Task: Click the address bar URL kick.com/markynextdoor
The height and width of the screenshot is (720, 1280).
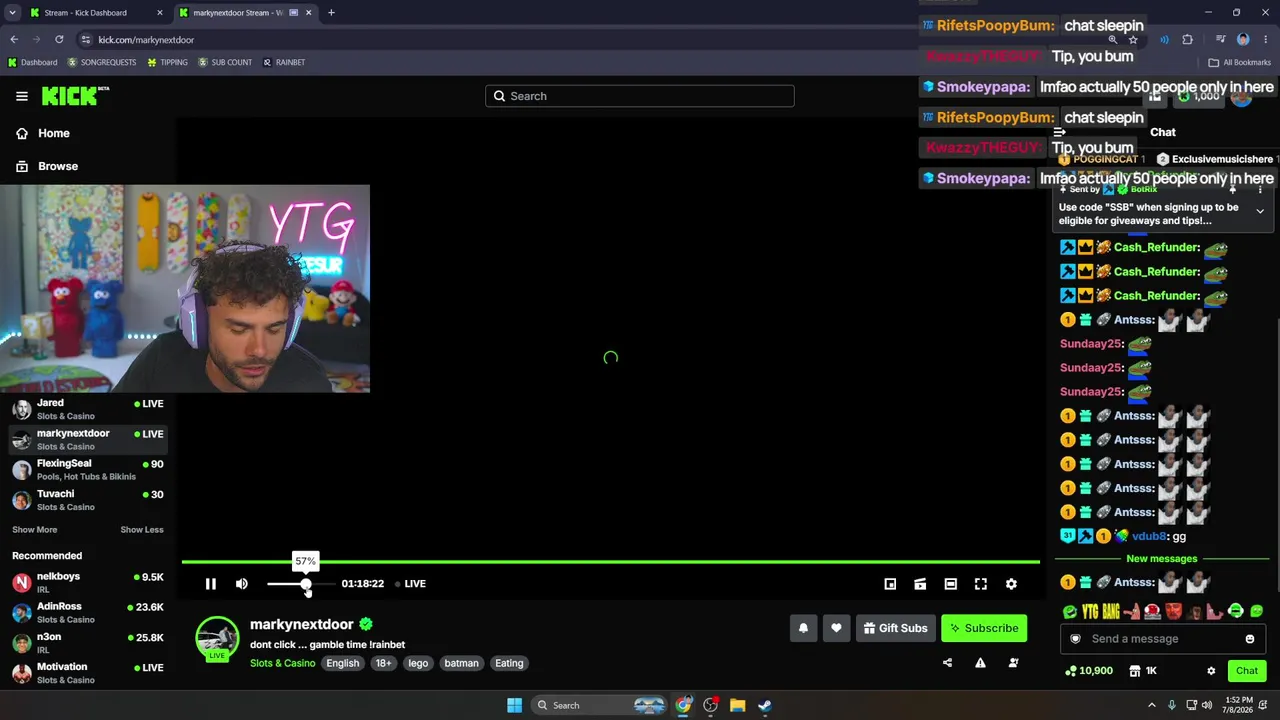Action: click(x=146, y=40)
